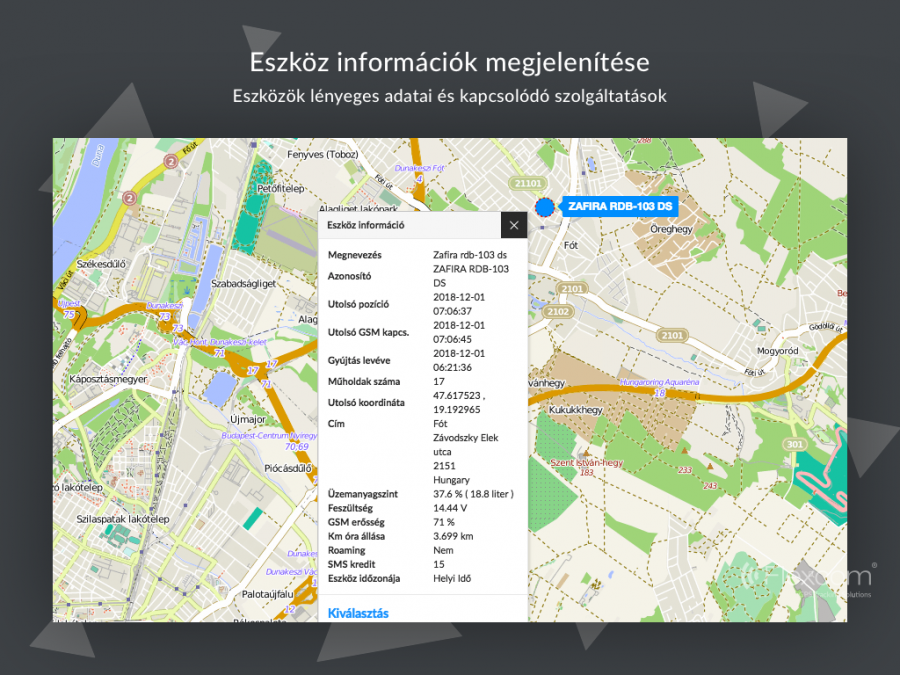
Task: Click the Szilaspatak lakótelep map label
Action: coord(123,519)
